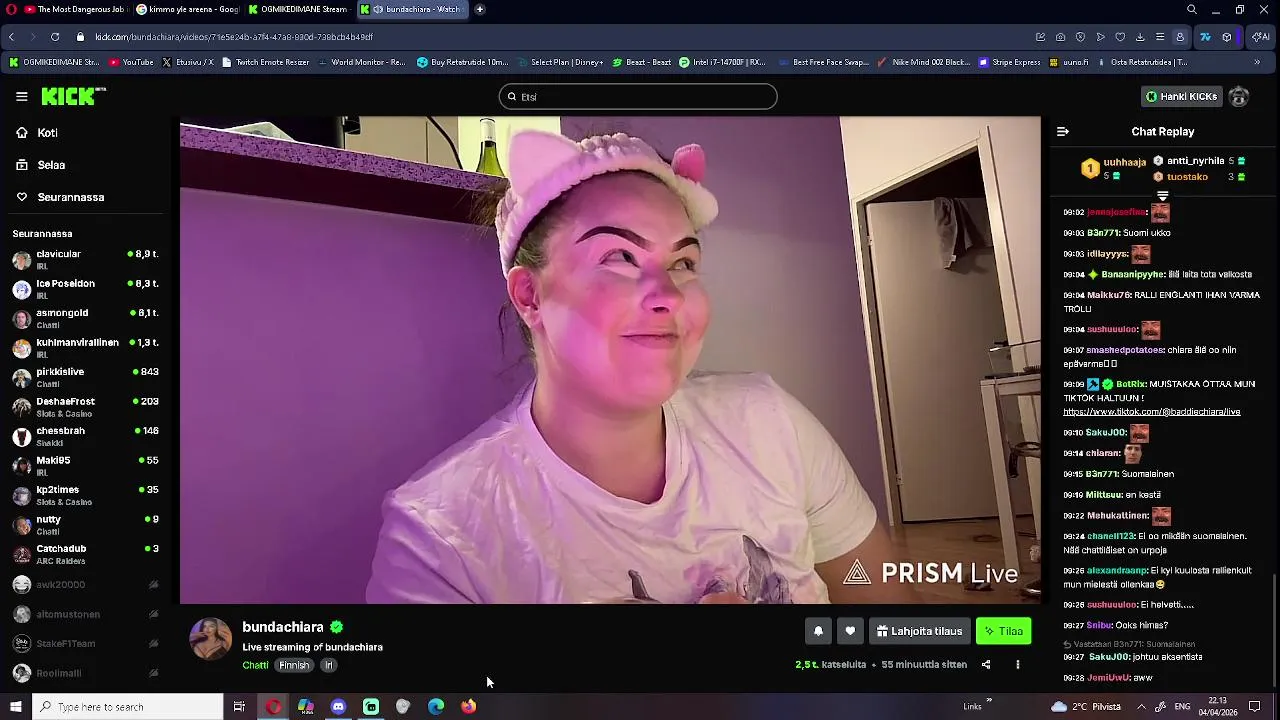This screenshot has width=1280, height=720.
Task: Open browser AI sidebar button
Action: point(1261,37)
